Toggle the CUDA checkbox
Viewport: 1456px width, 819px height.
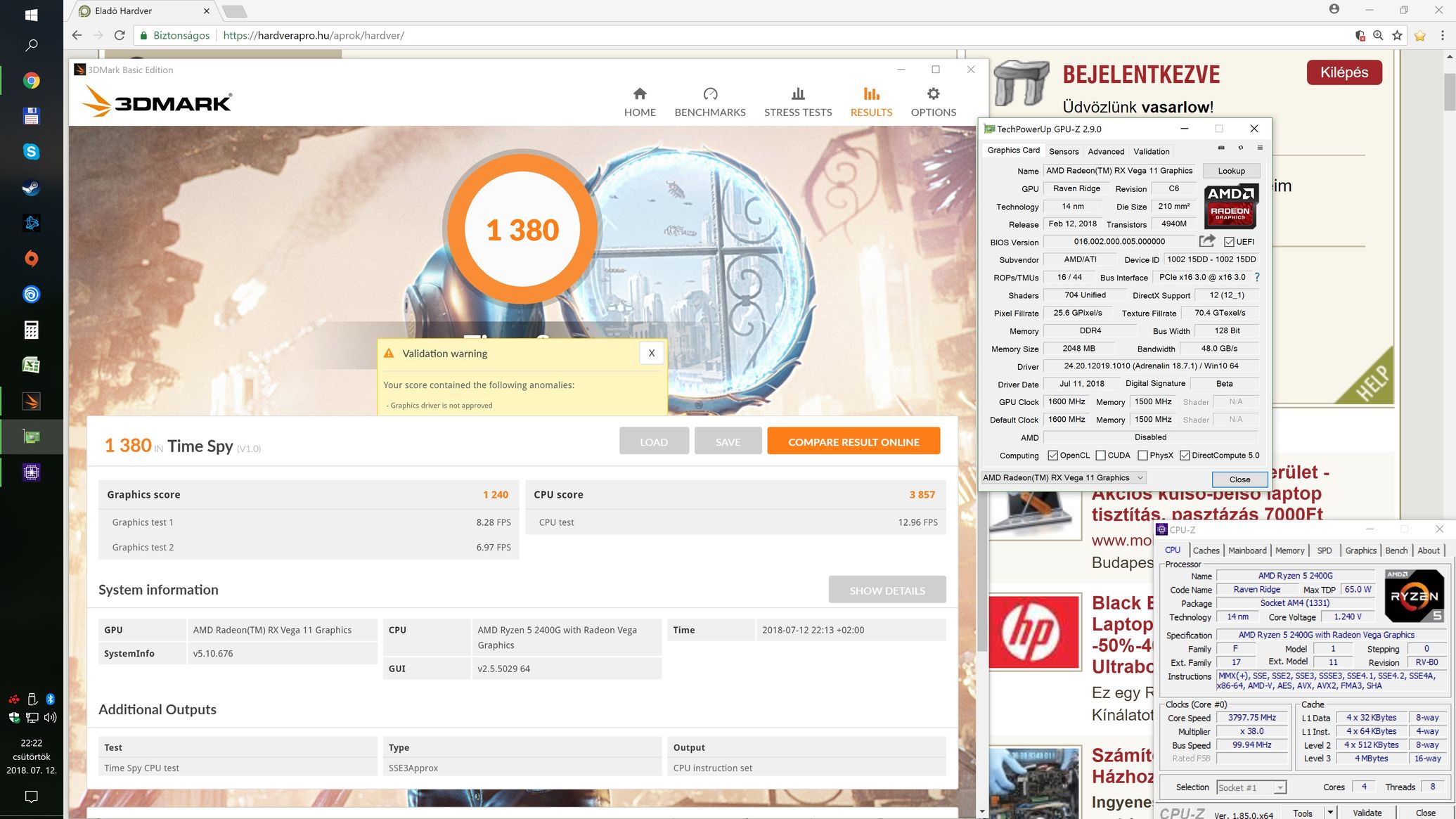coord(1101,456)
